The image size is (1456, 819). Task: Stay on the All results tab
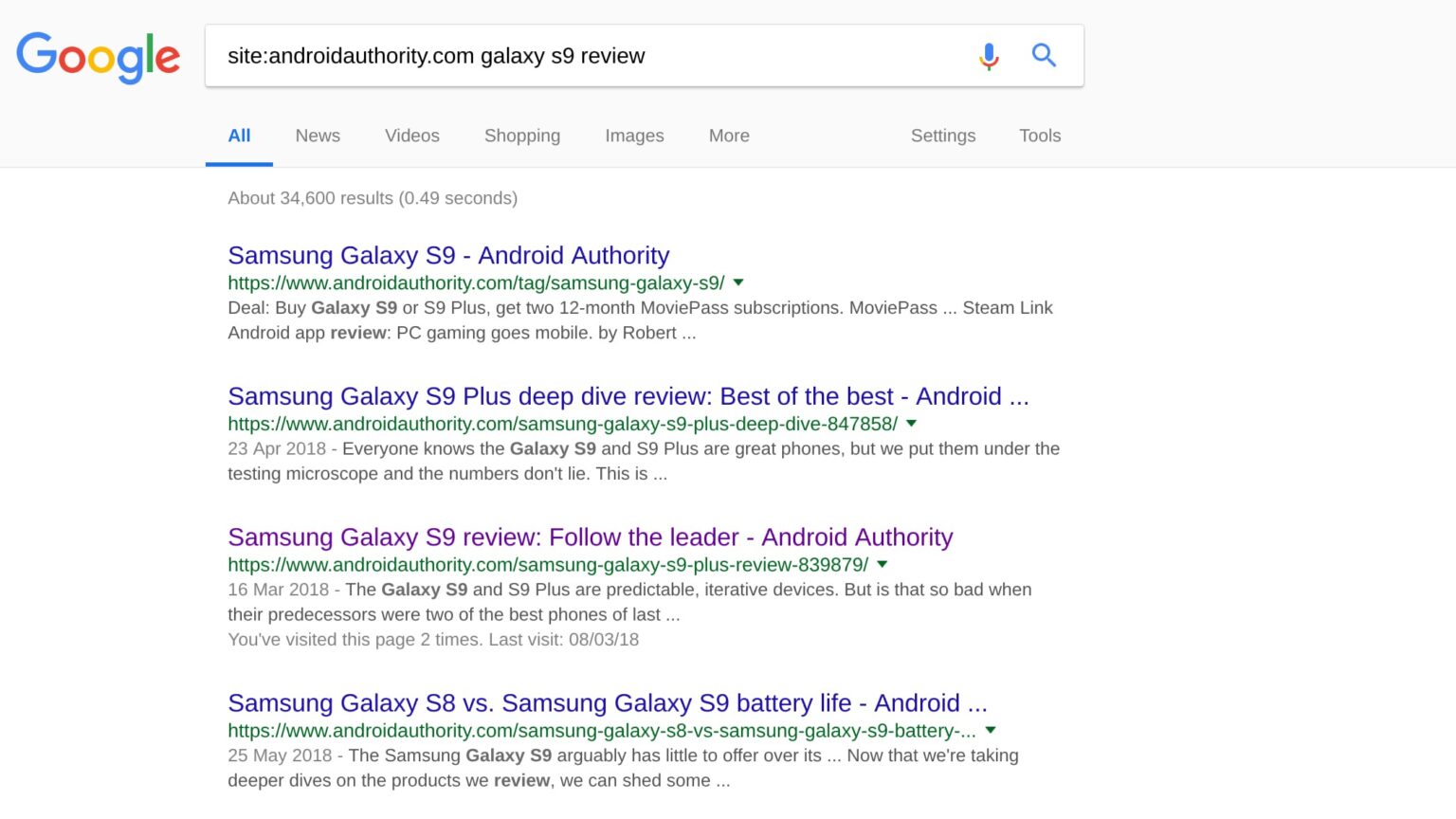click(x=239, y=136)
